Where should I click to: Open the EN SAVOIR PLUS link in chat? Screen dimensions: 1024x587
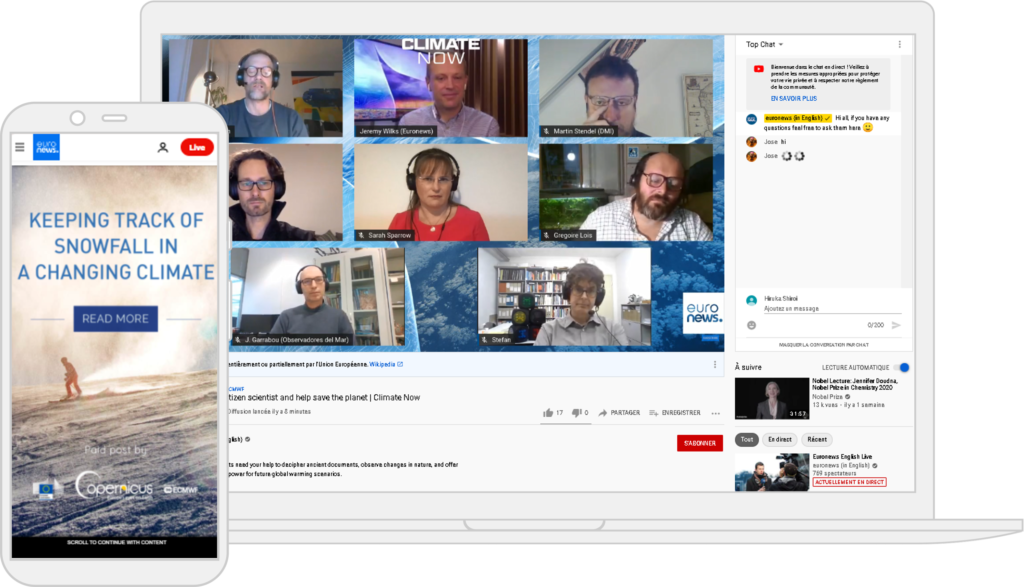(793, 99)
